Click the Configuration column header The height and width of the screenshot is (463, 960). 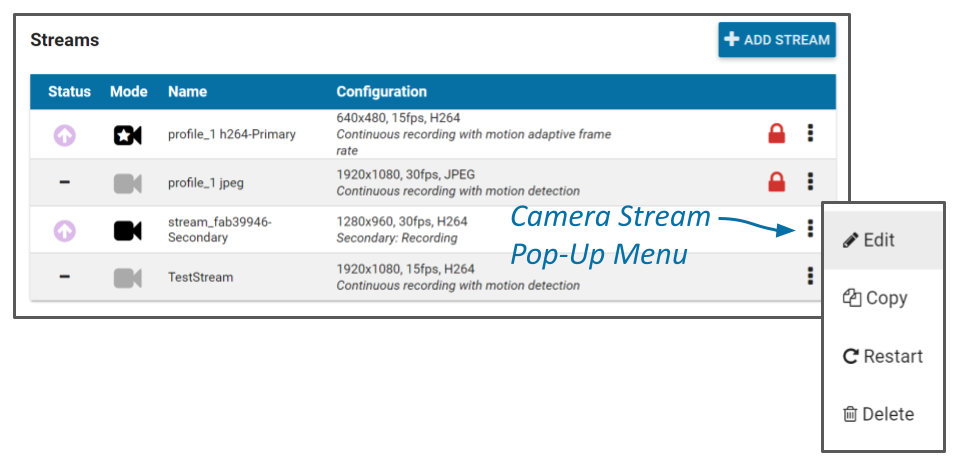pos(381,92)
